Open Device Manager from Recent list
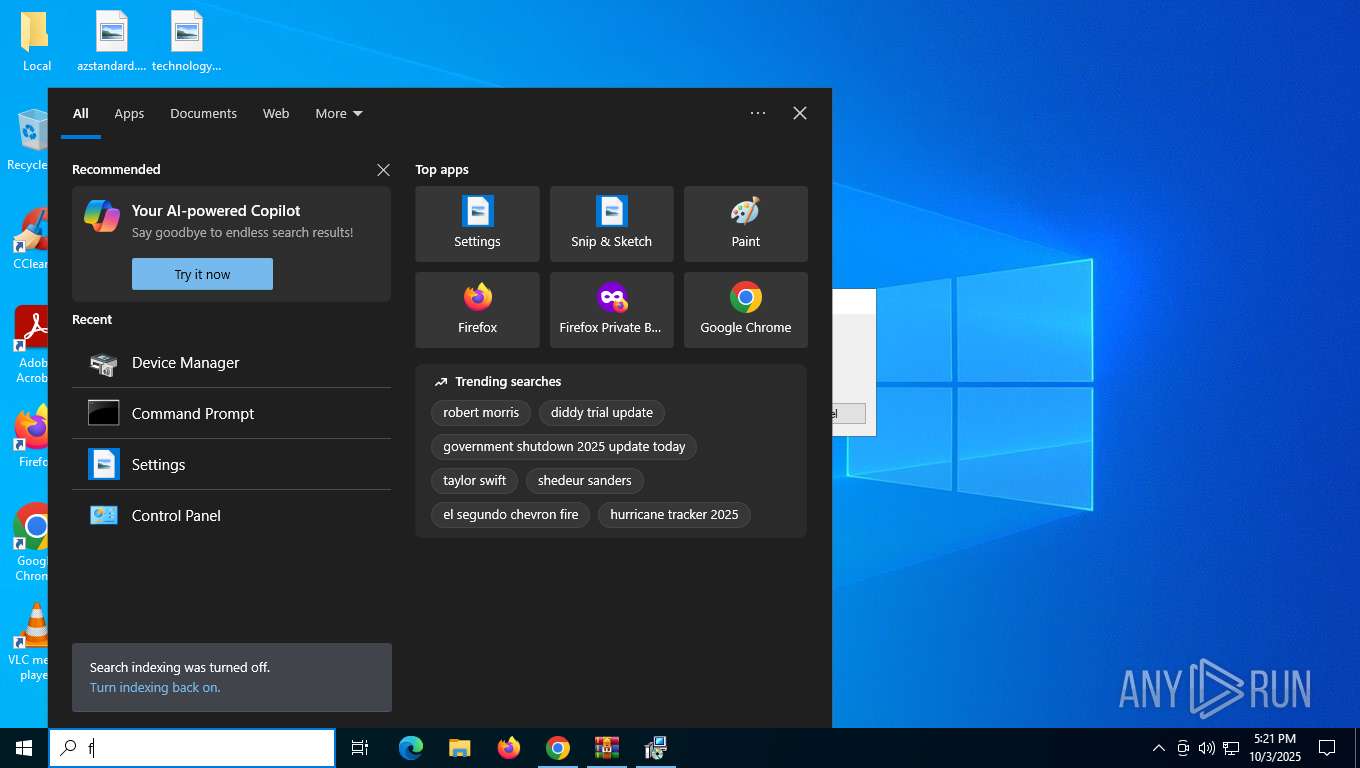This screenshot has height=768, width=1360. (231, 363)
